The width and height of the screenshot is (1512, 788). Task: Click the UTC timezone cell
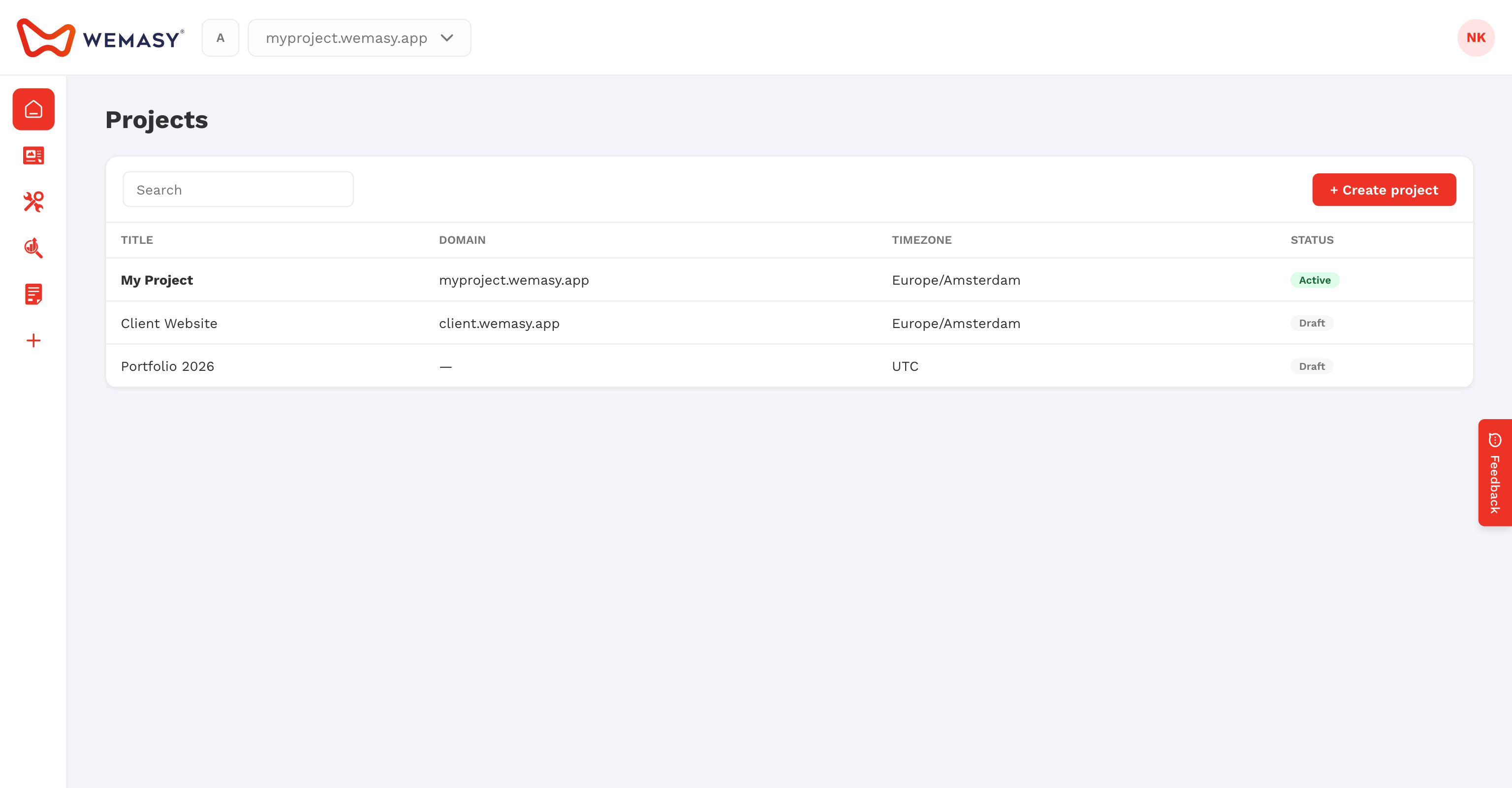(x=905, y=366)
